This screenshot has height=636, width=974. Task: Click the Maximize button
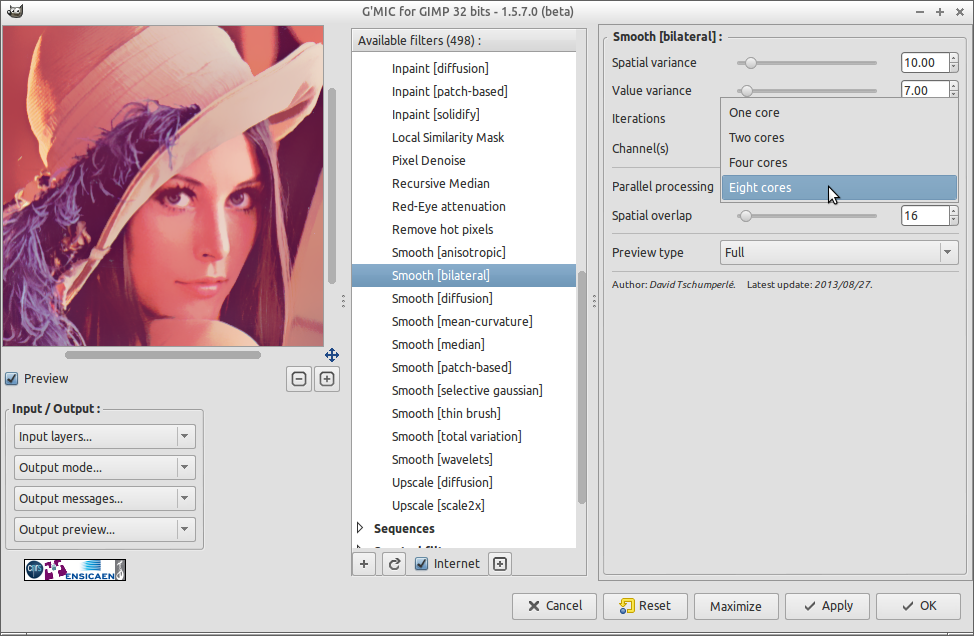pos(736,606)
